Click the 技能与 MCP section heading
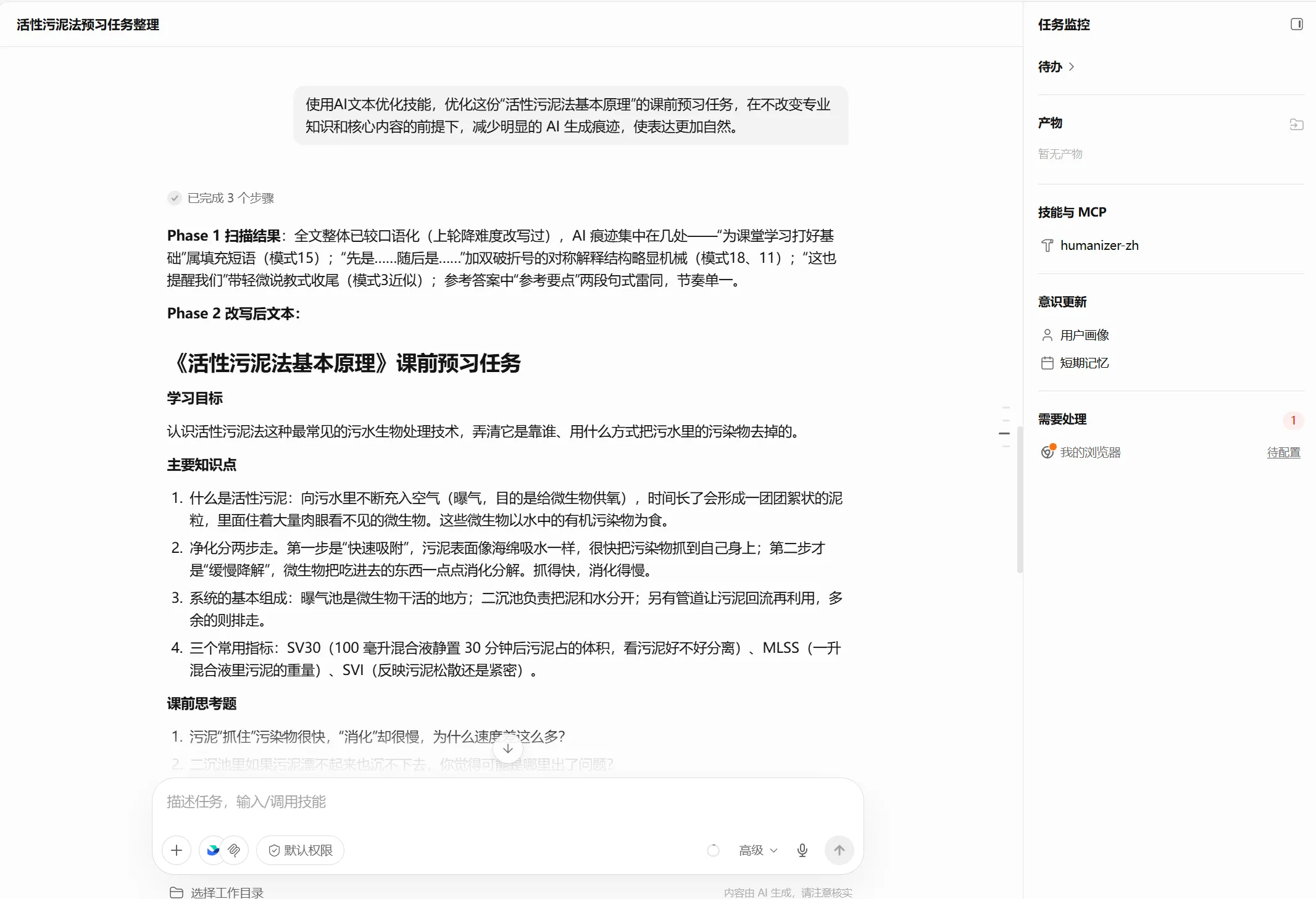 pos(1072,212)
